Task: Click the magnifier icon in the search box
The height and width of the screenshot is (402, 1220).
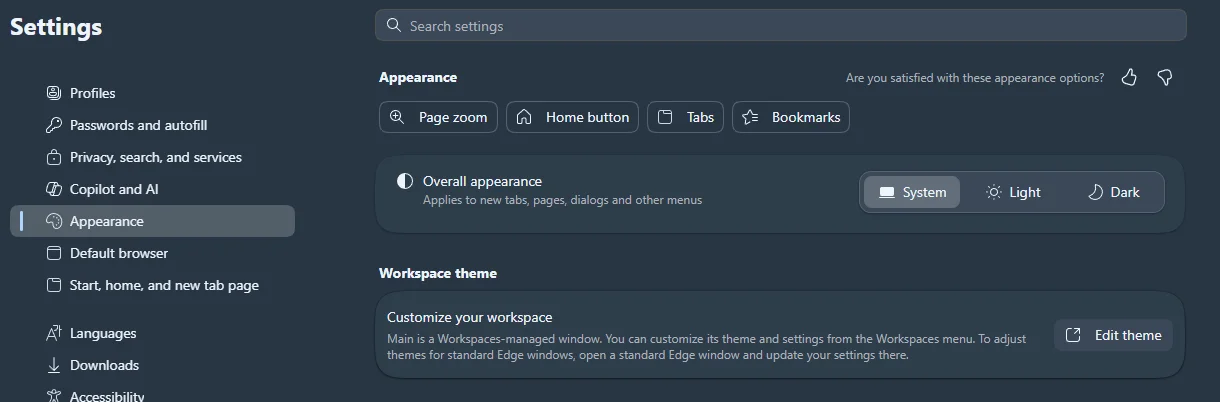Action: tap(394, 25)
